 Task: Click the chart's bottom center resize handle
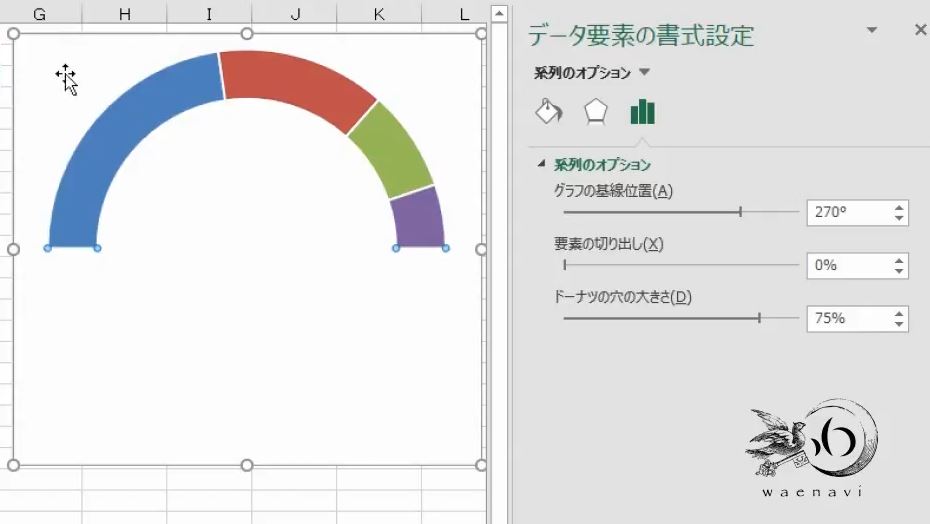click(x=247, y=465)
